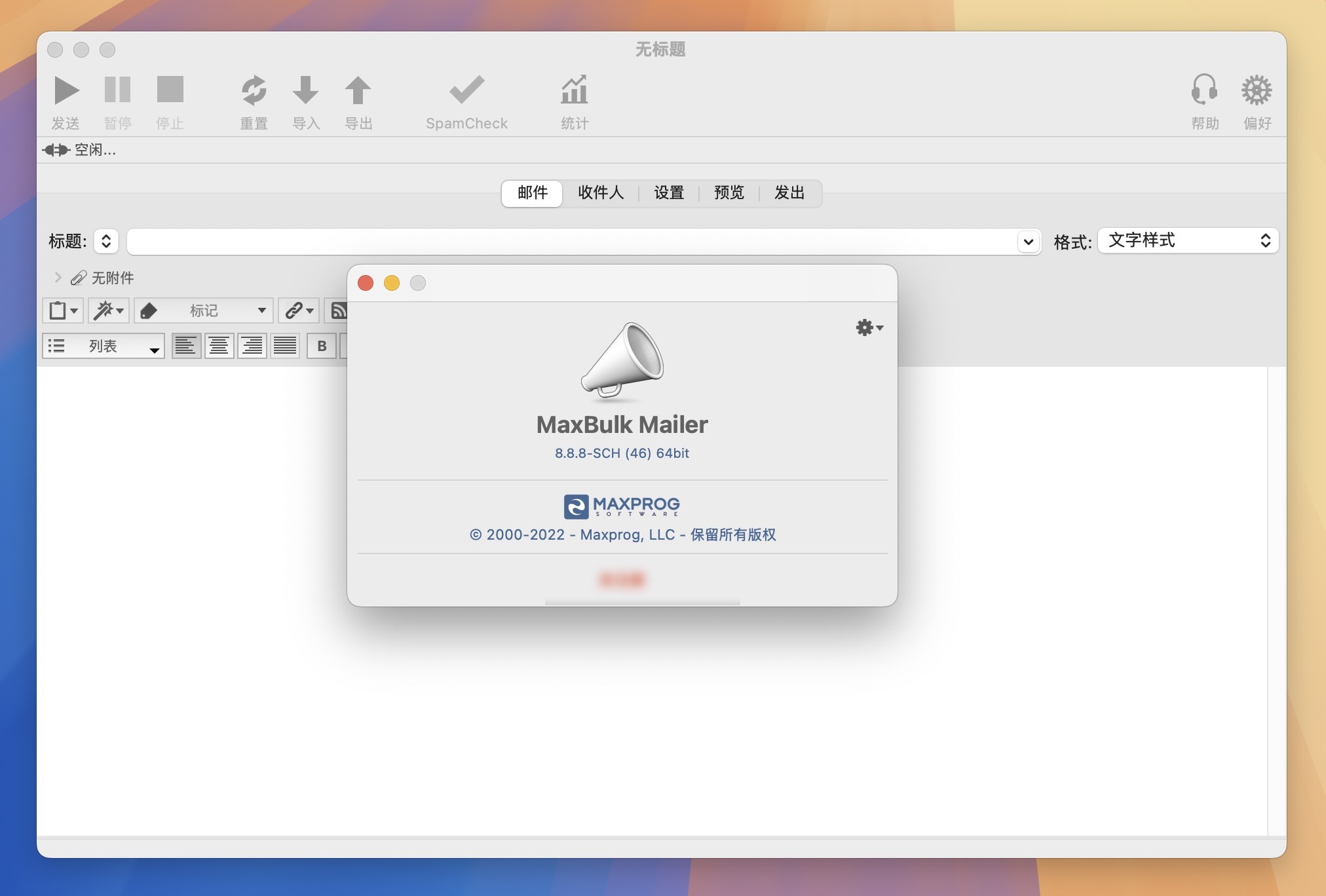Run SpamCheck from the toolbar
Screen dimensions: 1326x896
(x=466, y=90)
